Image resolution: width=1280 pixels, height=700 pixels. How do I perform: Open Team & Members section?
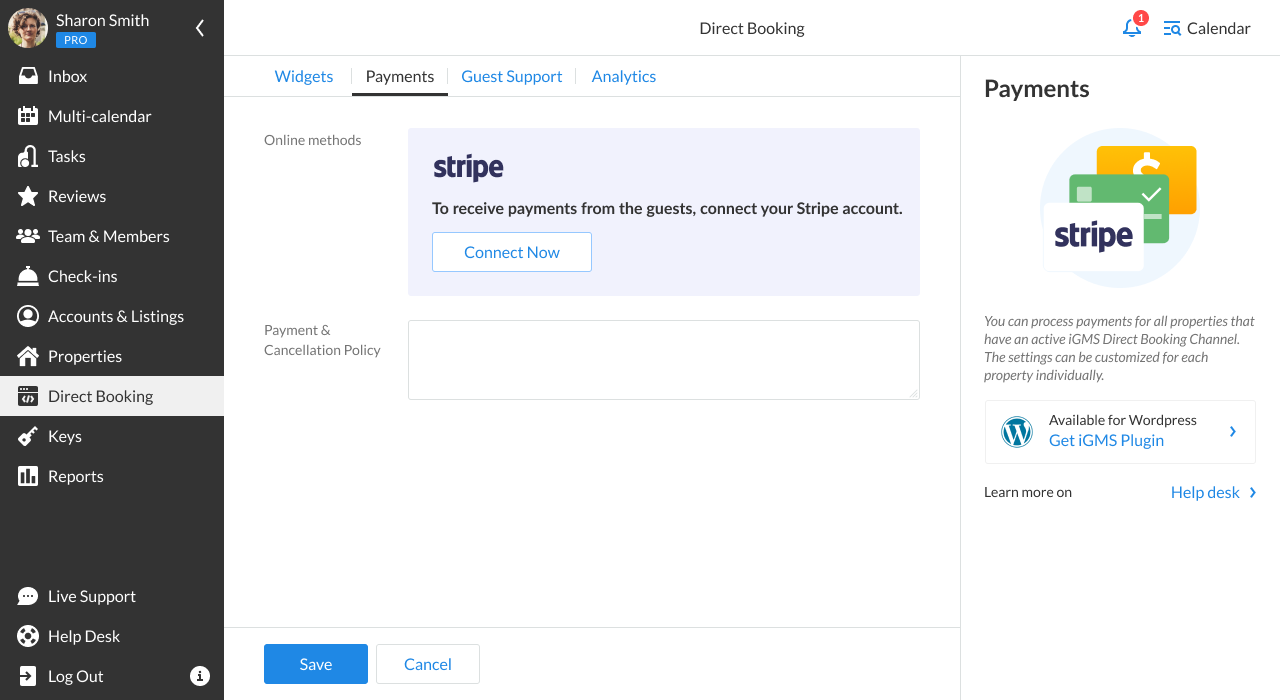pos(112,236)
